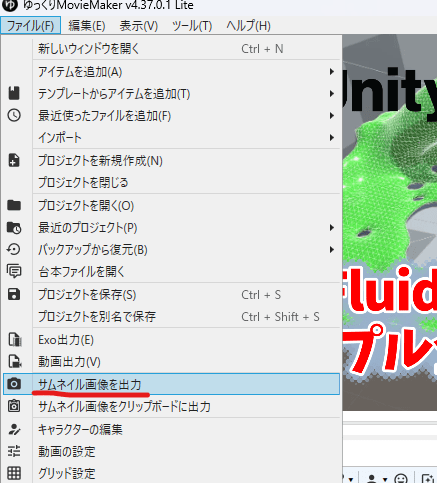Expand the アイテムを追加(A) submenu arrow
This screenshot has height=483, width=437.
331,72
